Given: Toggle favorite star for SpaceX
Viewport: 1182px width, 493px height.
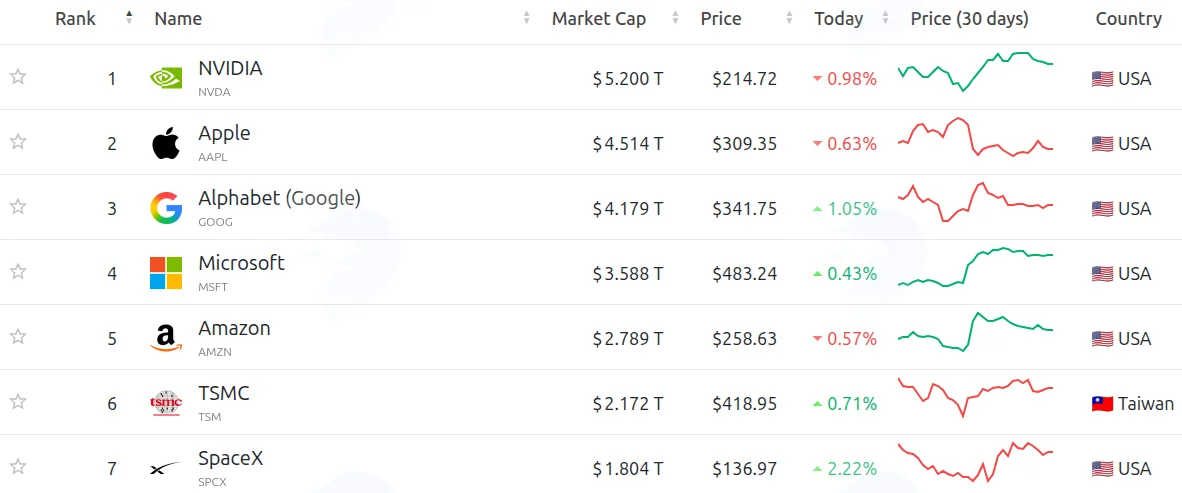Looking at the screenshot, I should (18, 467).
